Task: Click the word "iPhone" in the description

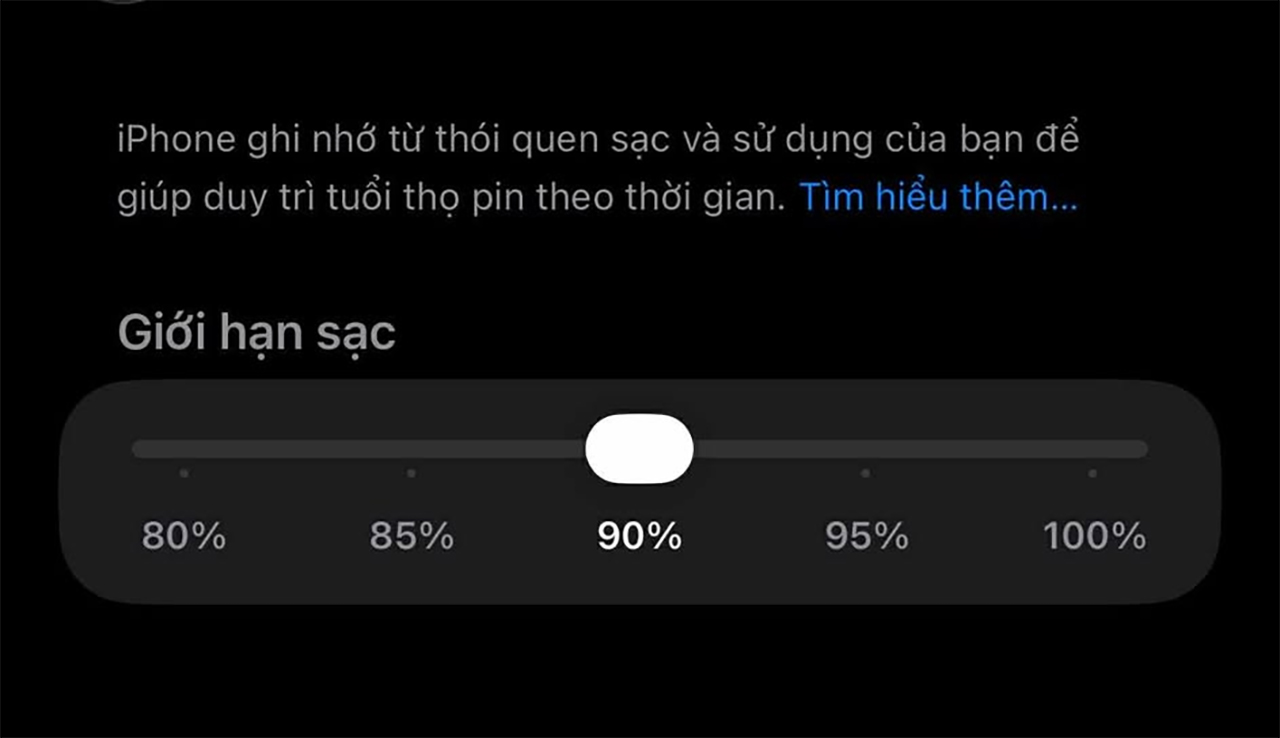Action: point(174,140)
